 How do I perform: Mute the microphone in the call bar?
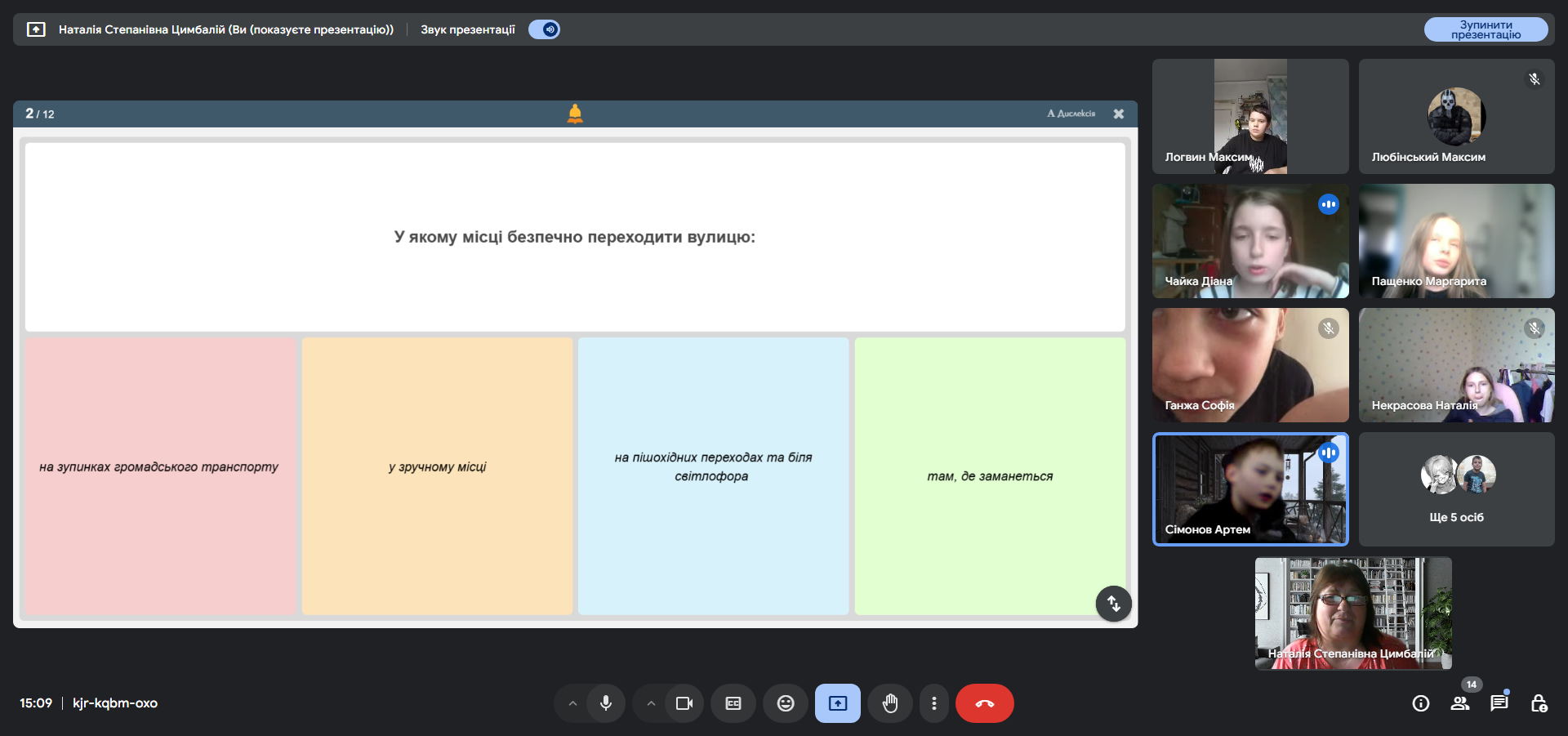[606, 703]
